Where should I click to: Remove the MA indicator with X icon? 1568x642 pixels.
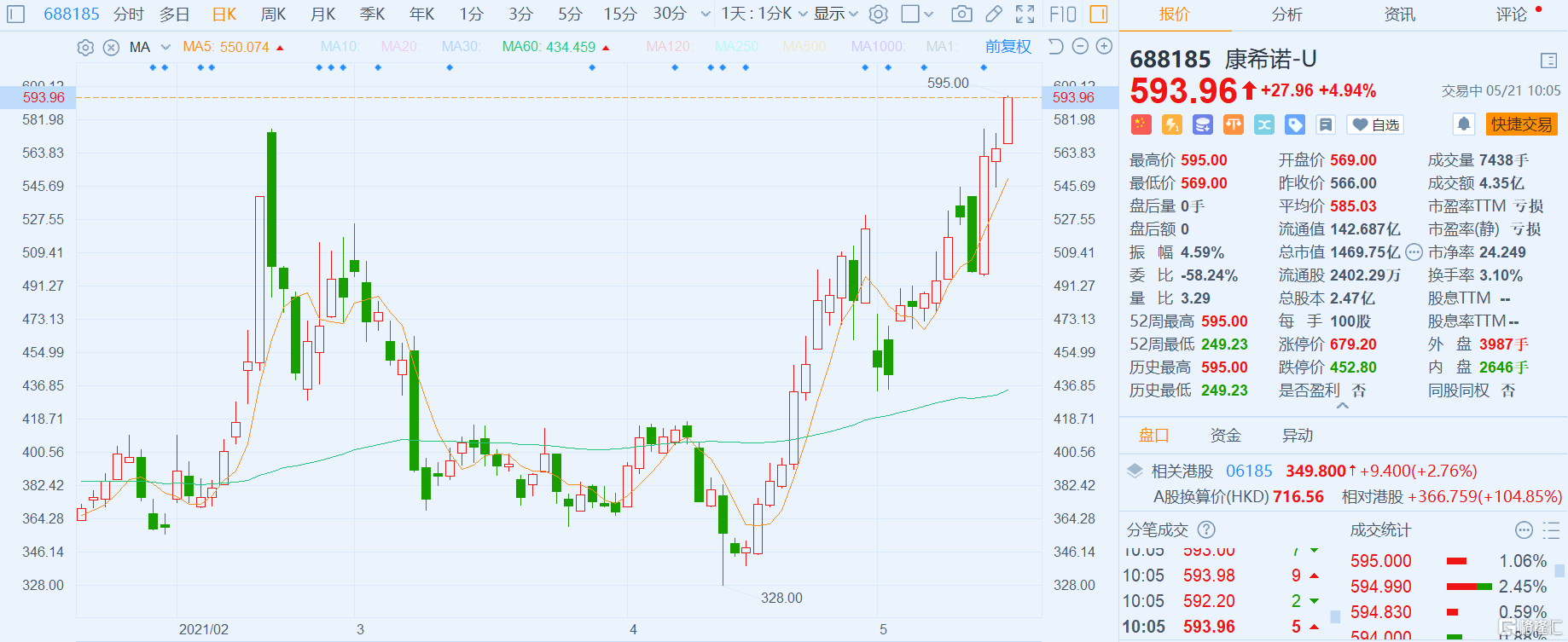click(x=111, y=48)
